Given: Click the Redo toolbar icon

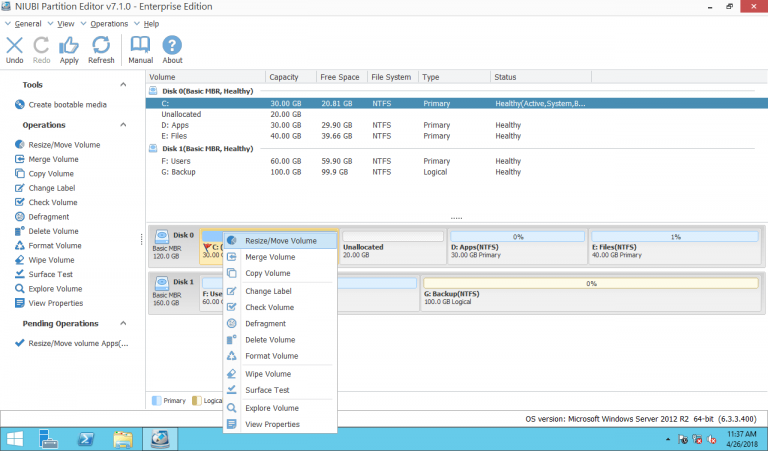Looking at the screenshot, I should point(42,50).
